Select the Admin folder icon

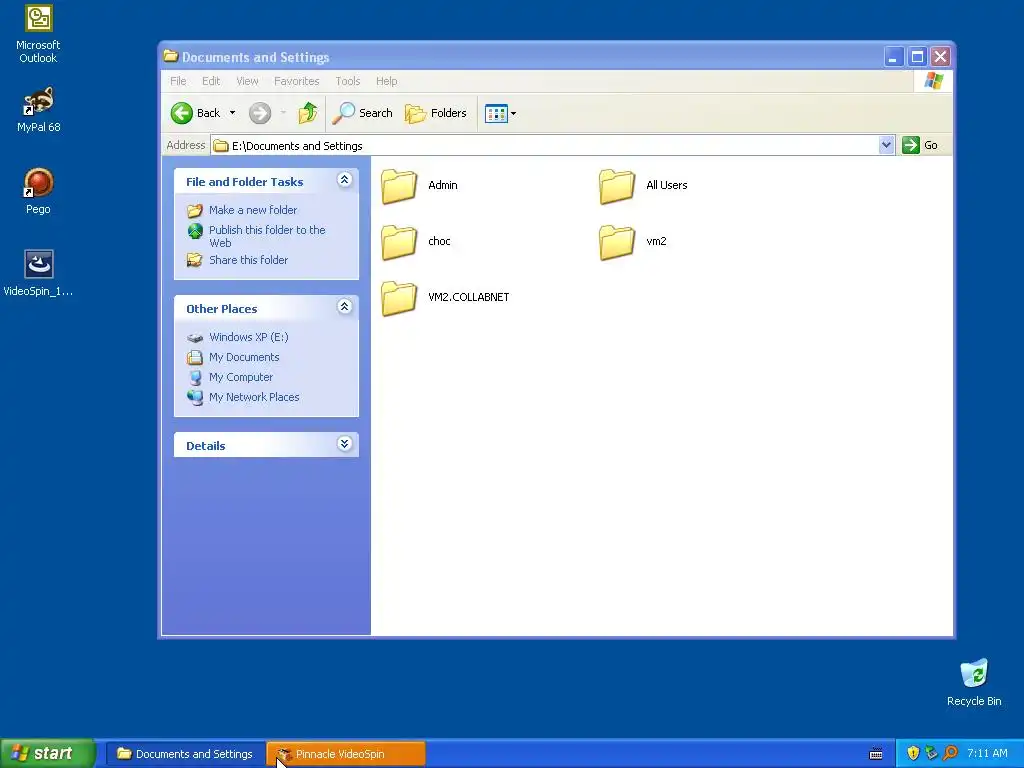click(x=399, y=185)
